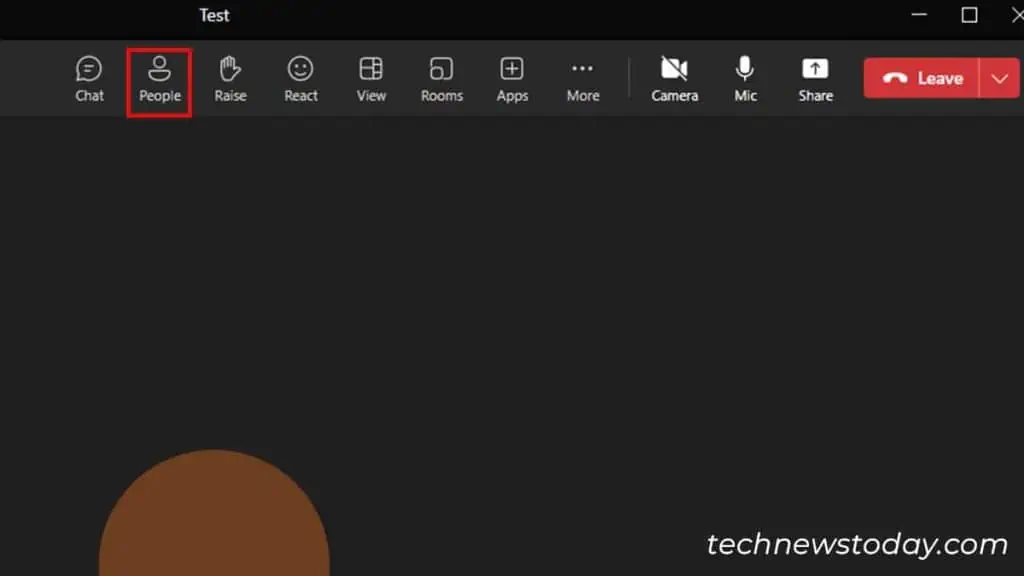Open the View layout options
Image resolution: width=1024 pixels, height=576 pixels.
371,78
